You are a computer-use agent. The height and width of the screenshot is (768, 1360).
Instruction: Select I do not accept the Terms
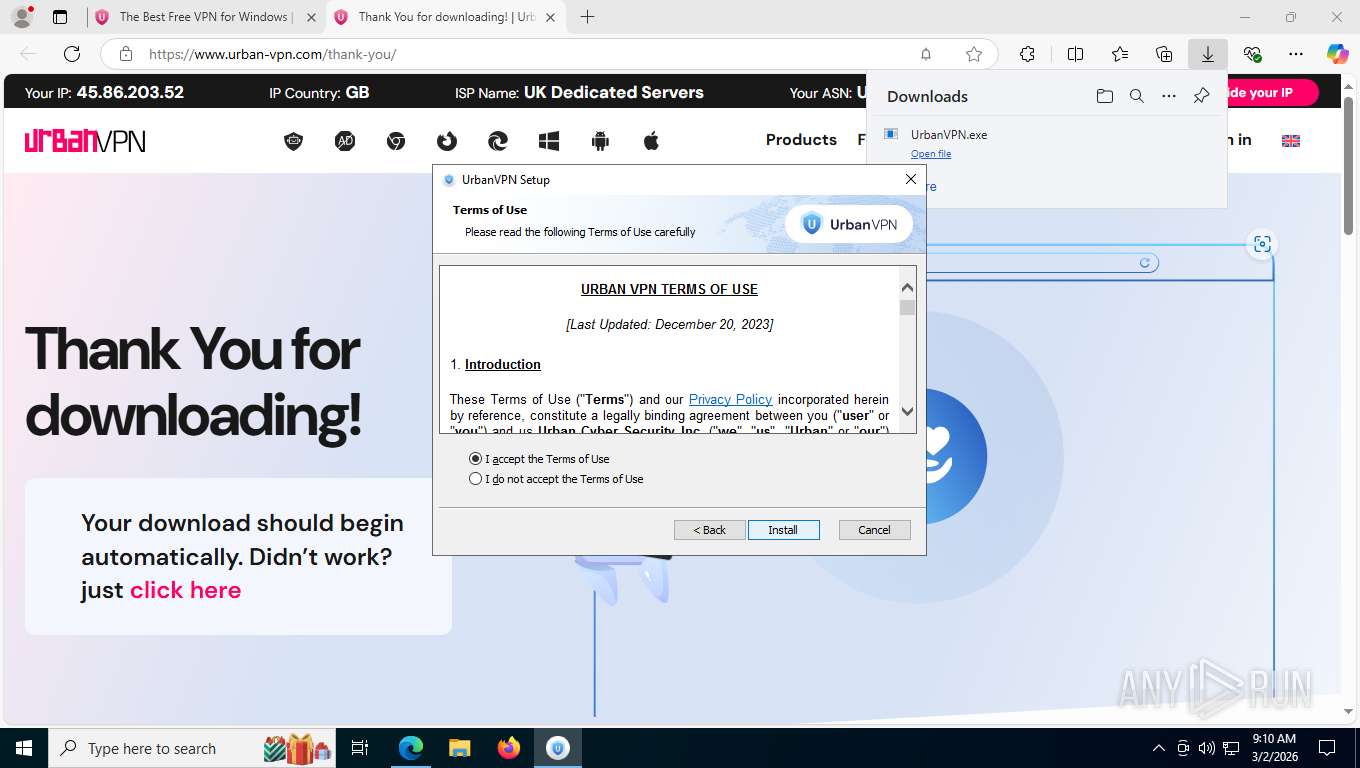[556, 479]
